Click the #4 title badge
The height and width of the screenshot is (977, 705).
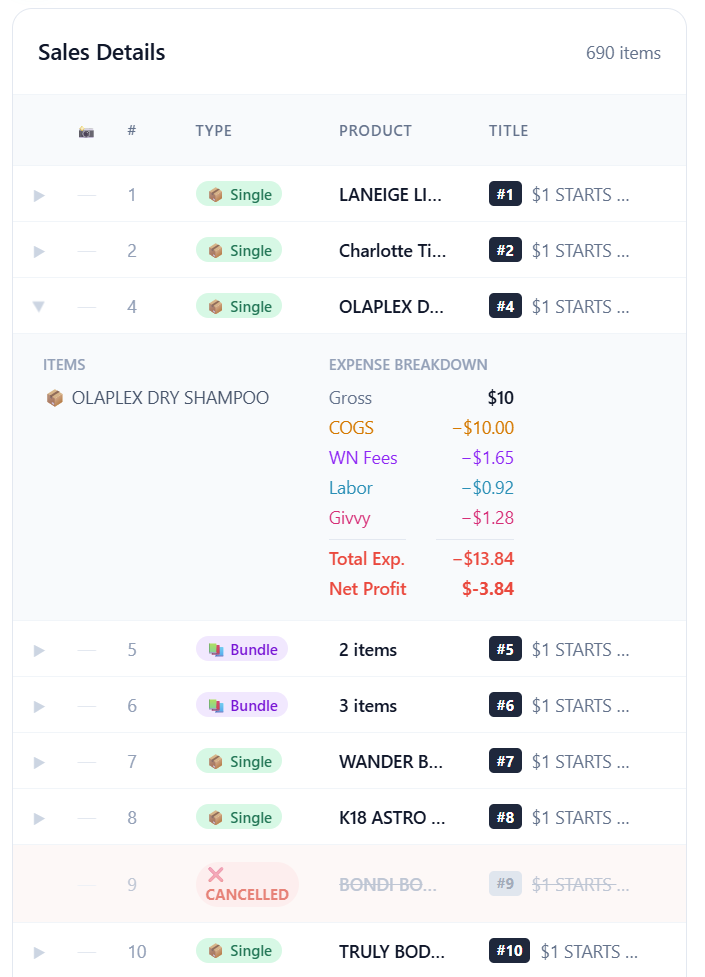(x=505, y=306)
